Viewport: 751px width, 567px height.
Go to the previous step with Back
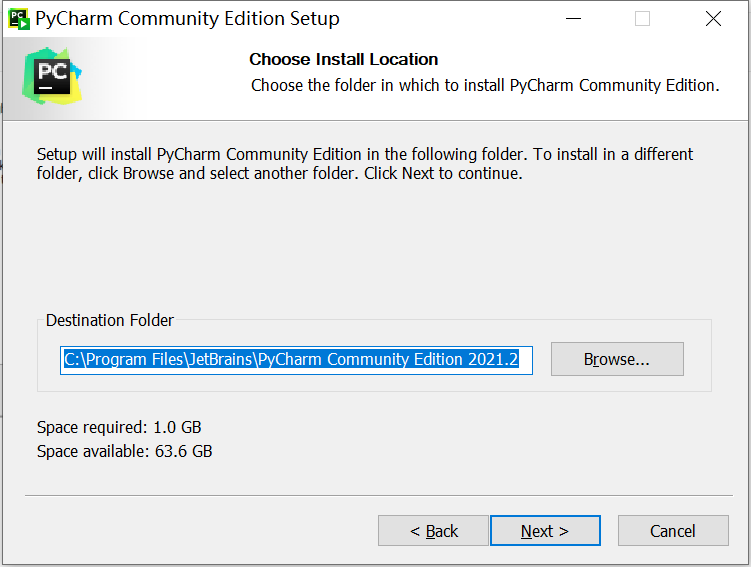point(433,531)
